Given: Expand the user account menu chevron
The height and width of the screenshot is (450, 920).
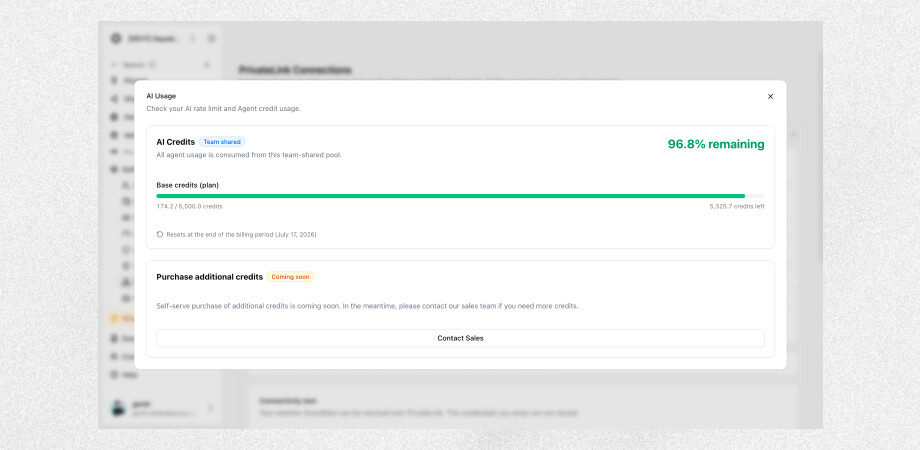Looking at the screenshot, I should pos(211,408).
